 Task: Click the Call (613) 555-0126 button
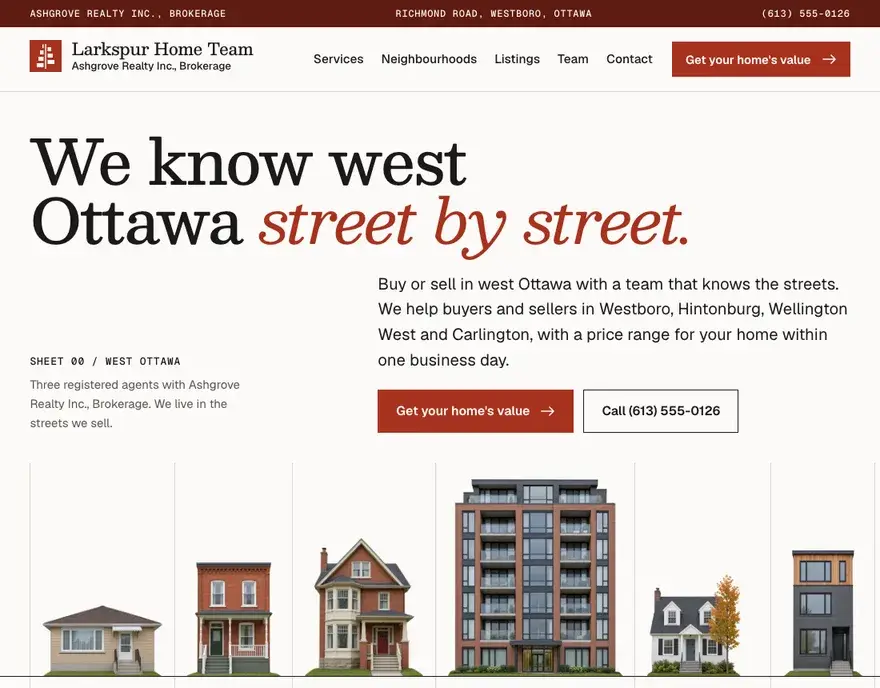point(661,411)
